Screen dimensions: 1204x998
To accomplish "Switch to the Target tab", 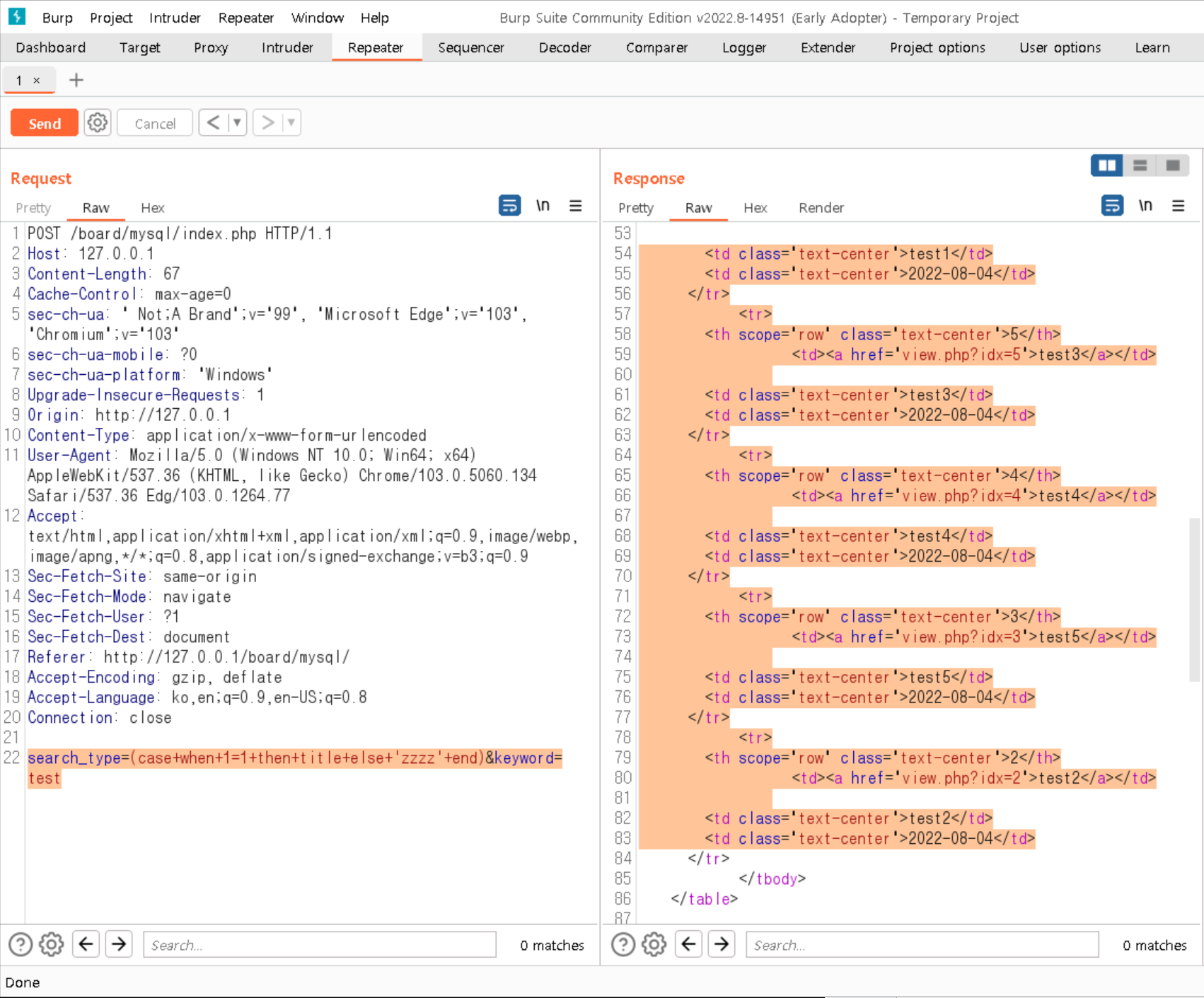I will (139, 47).
